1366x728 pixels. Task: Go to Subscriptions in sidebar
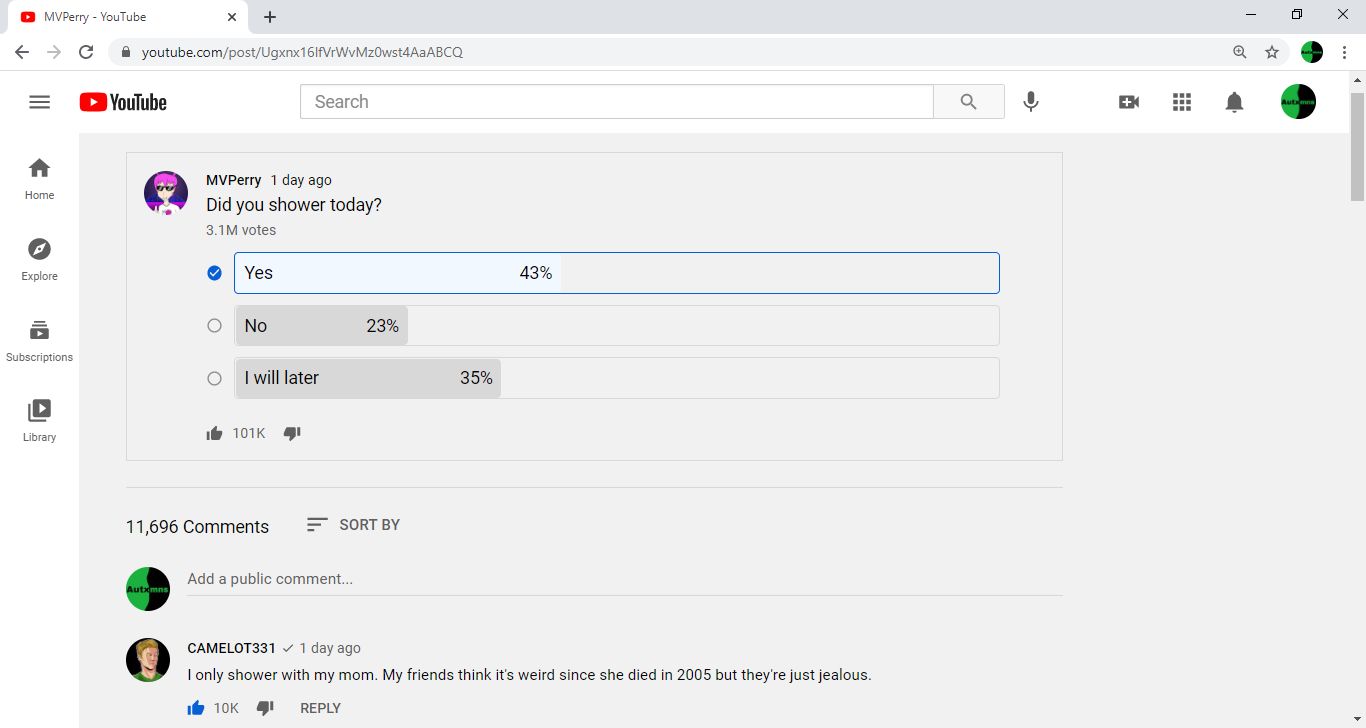point(39,340)
